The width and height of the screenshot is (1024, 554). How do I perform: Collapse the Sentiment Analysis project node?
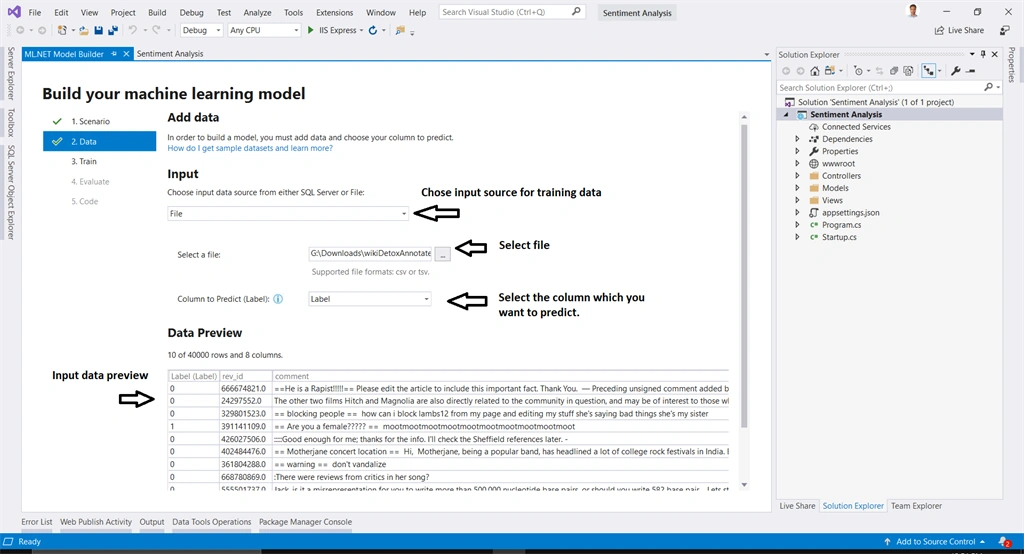tap(786, 114)
